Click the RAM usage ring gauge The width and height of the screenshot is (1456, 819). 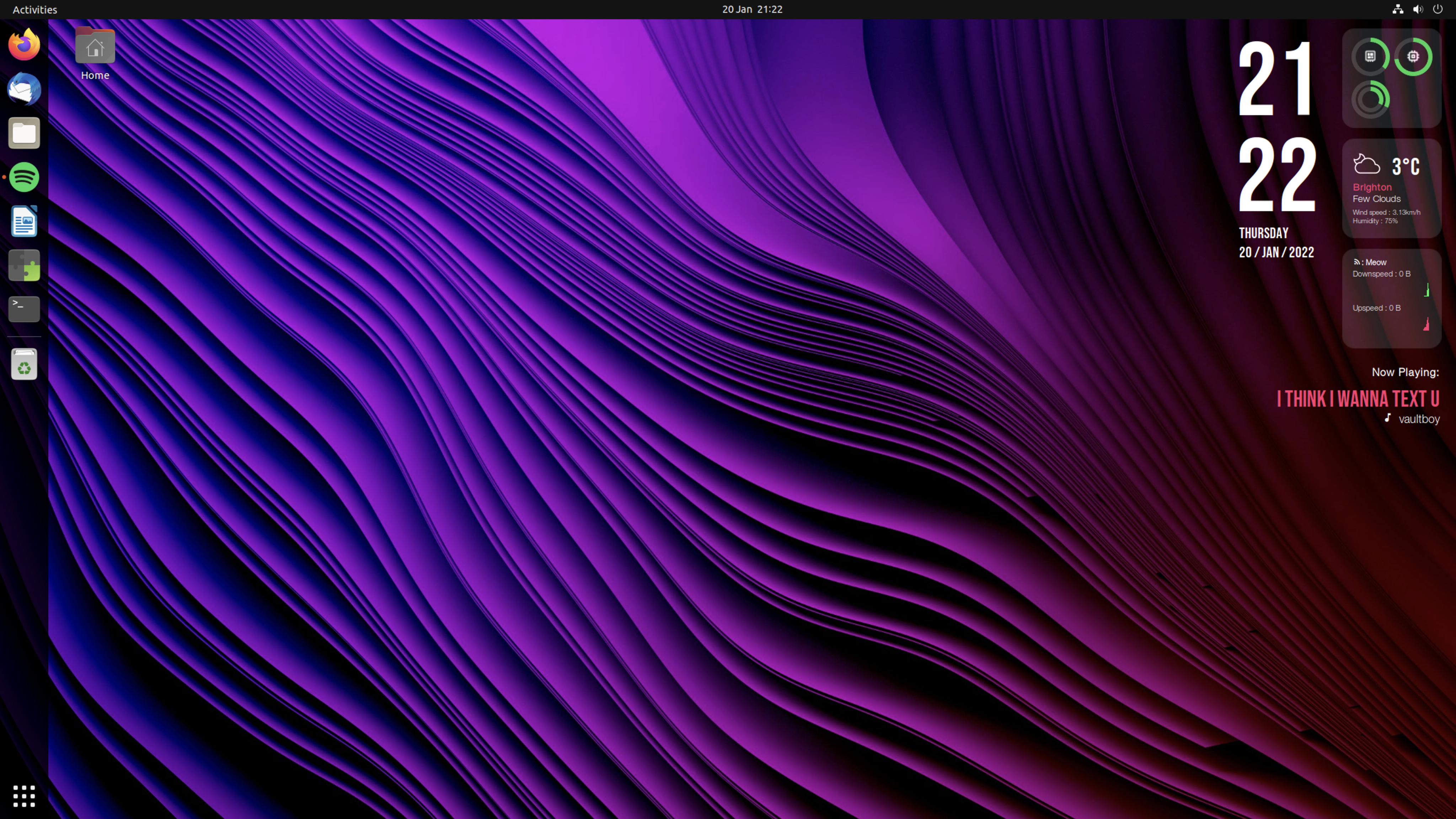[x=1371, y=56]
